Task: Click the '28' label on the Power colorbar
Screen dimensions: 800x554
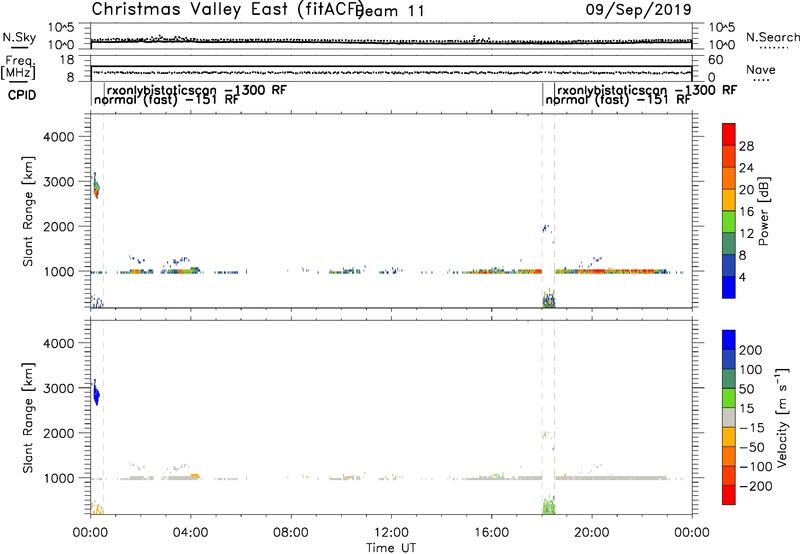Action: (746, 146)
